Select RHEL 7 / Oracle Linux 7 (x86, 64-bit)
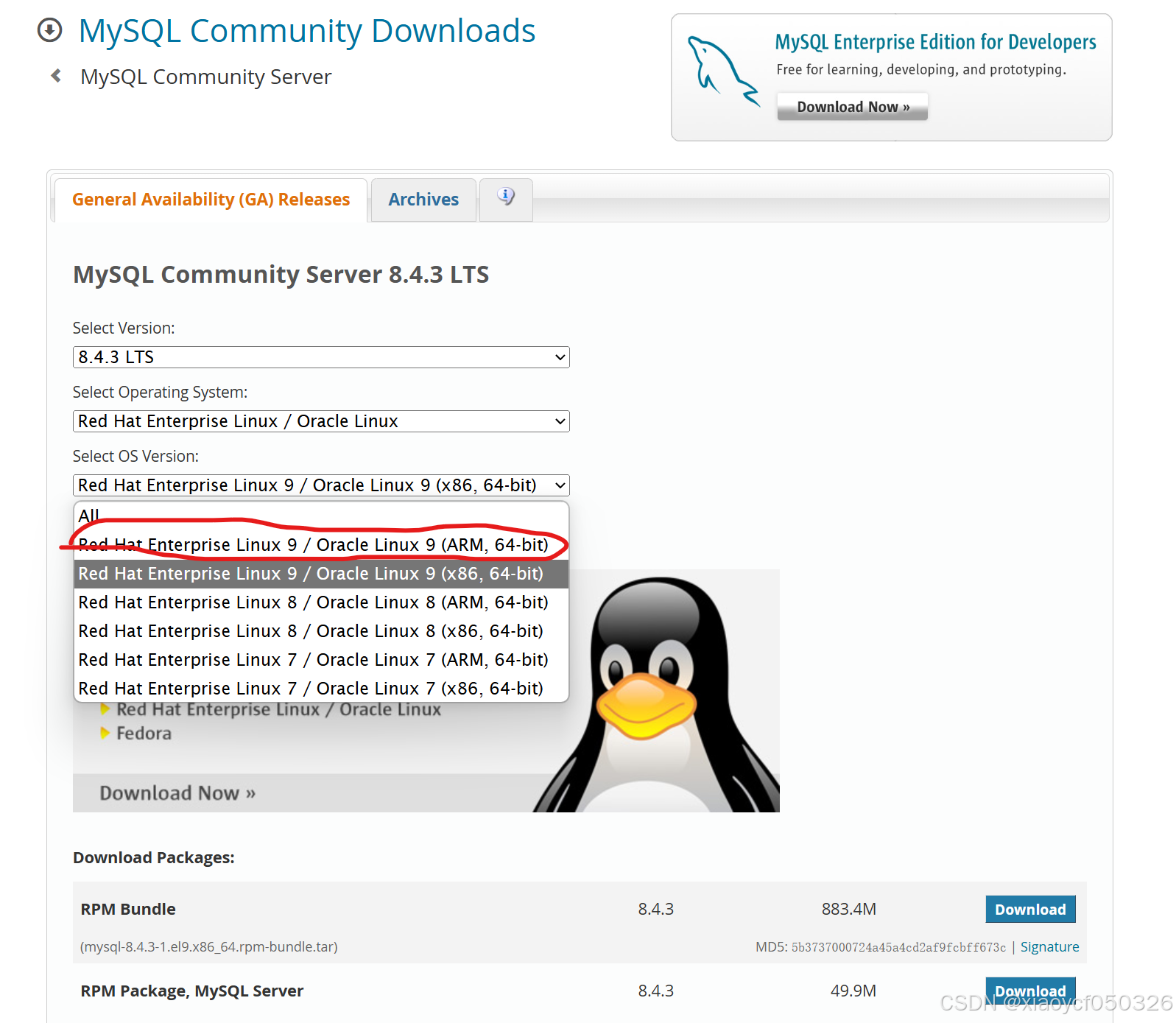 321,689
